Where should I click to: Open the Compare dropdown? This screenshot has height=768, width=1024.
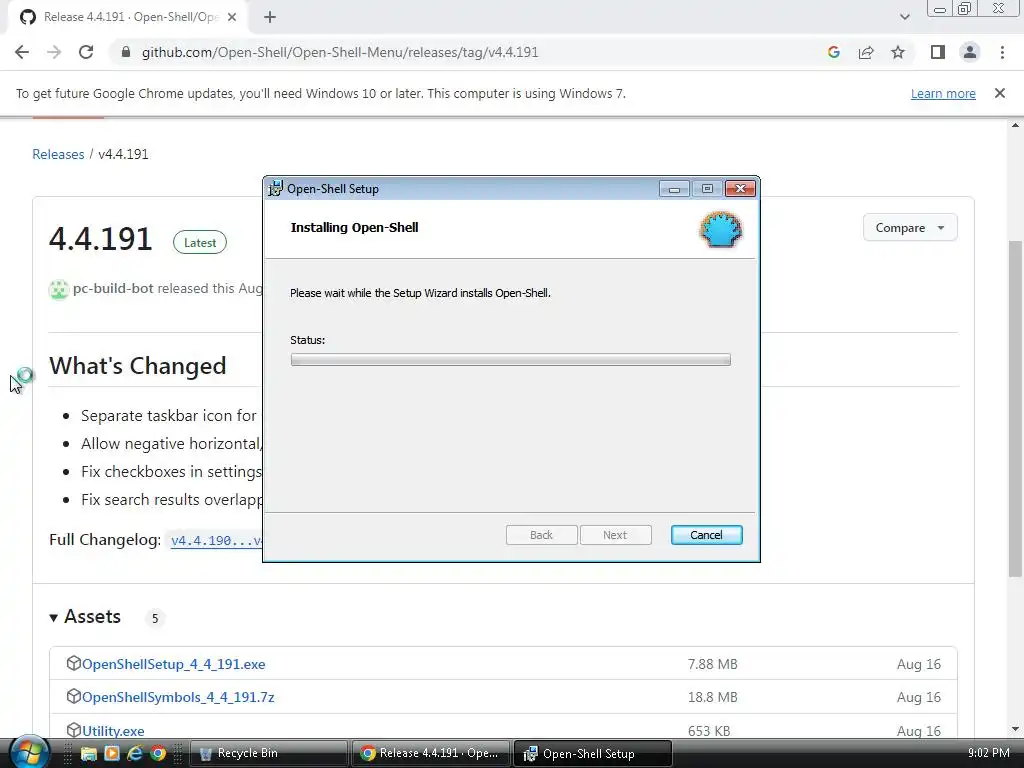pyautogui.click(x=910, y=227)
